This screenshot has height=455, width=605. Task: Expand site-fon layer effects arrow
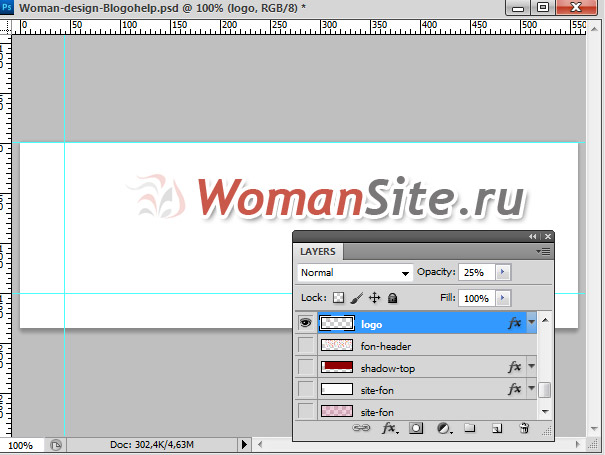pyautogui.click(x=532, y=388)
